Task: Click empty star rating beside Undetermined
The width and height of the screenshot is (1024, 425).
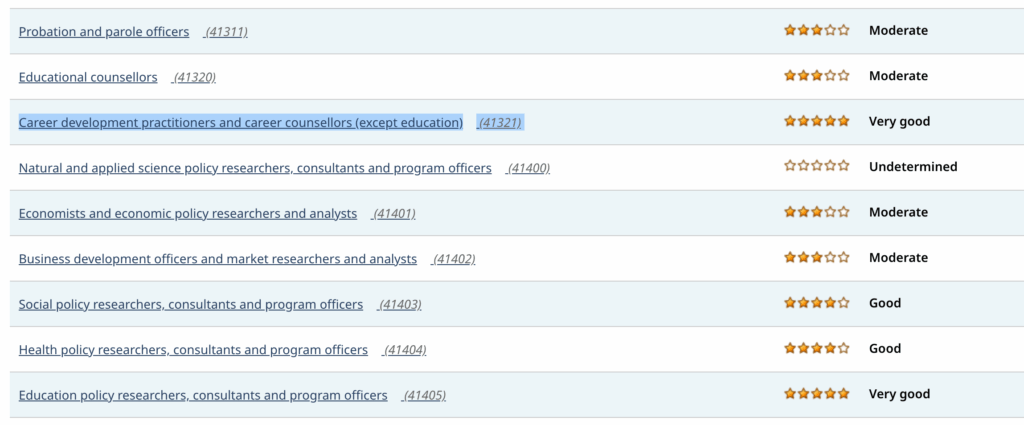Action: (817, 166)
